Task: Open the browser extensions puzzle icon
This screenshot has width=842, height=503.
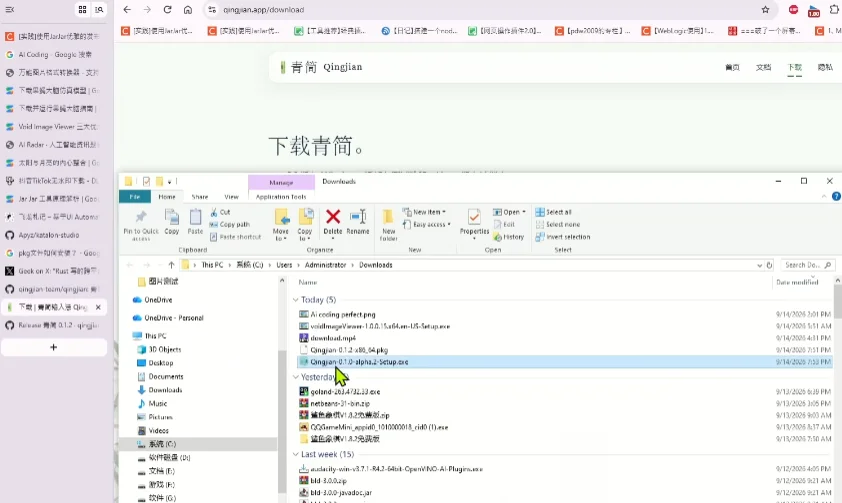Action: [834, 10]
